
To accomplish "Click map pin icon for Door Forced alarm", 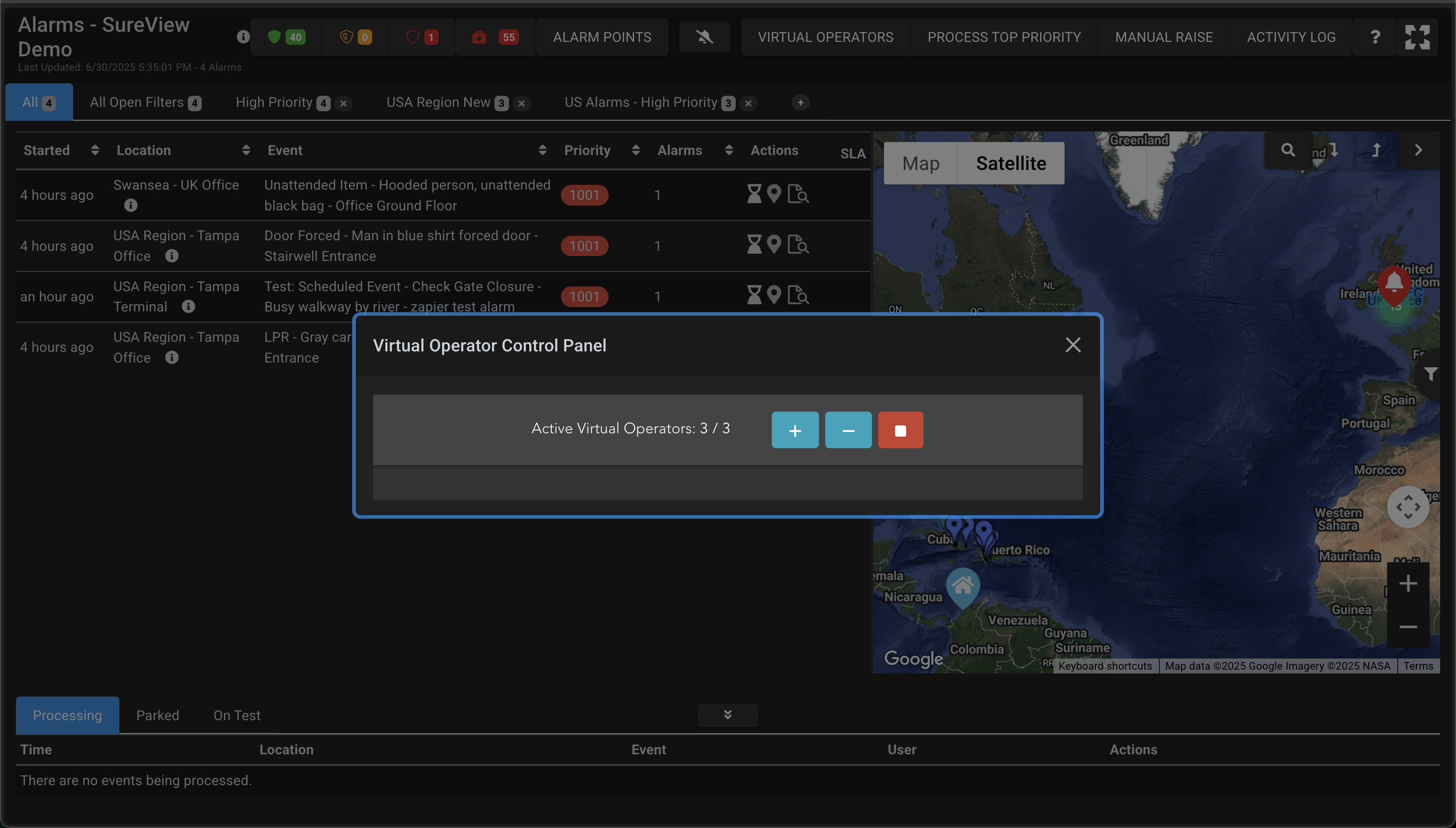I will point(774,245).
